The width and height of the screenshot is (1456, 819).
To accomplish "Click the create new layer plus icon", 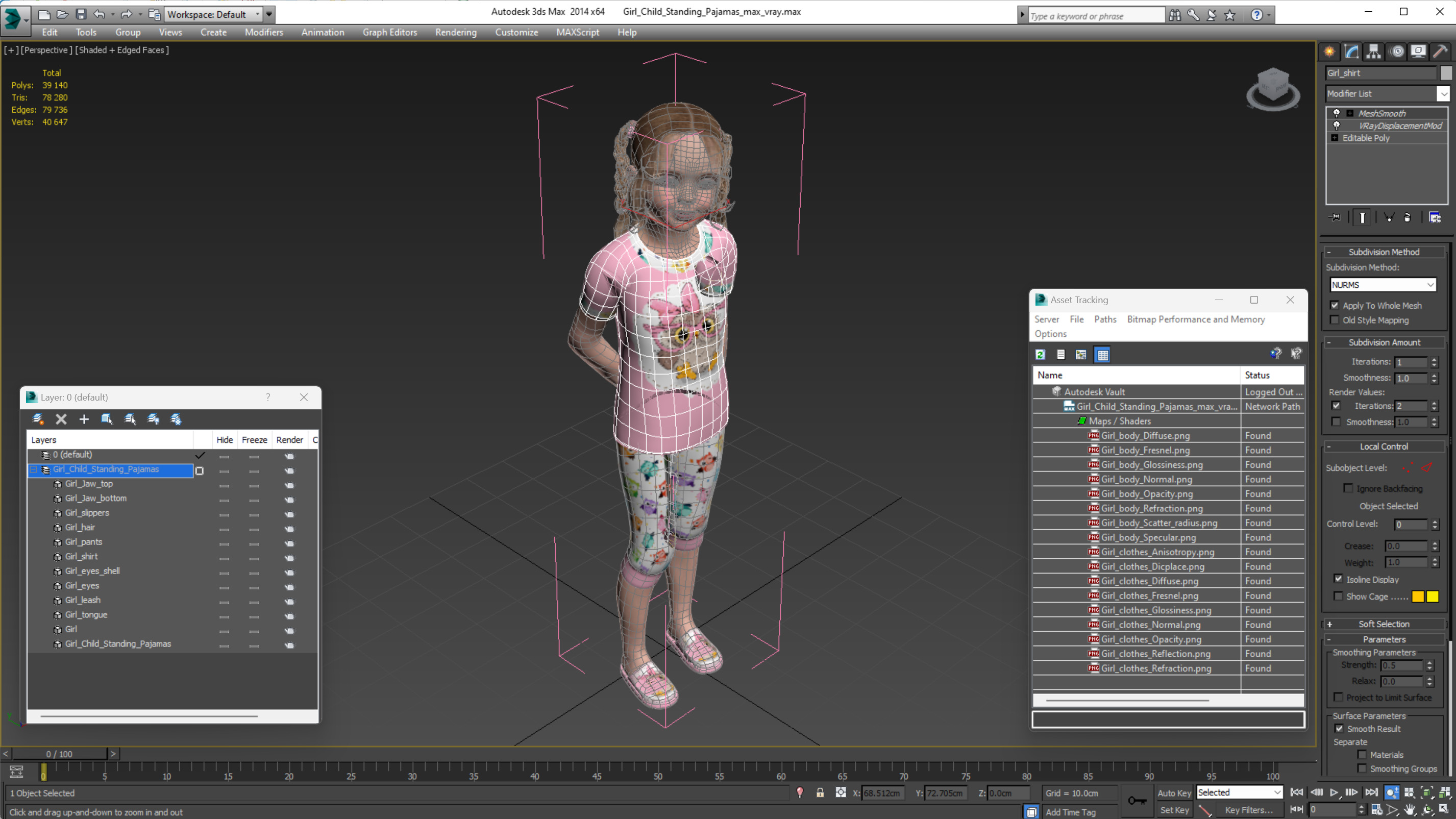I will point(84,419).
